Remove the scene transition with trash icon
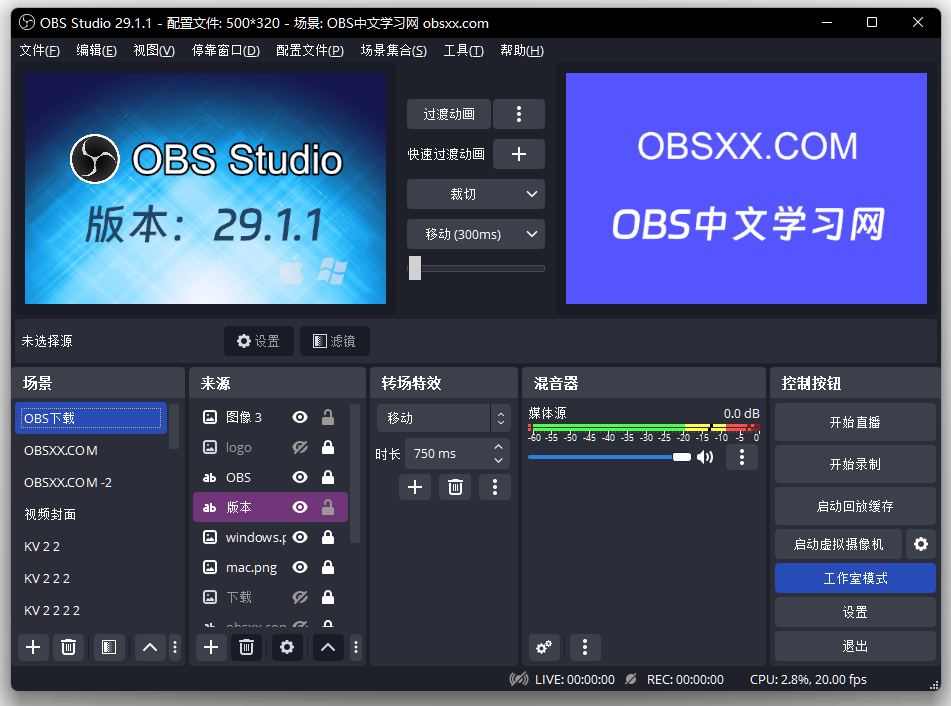Image resolution: width=951 pixels, height=706 pixels. tap(455, 487)
